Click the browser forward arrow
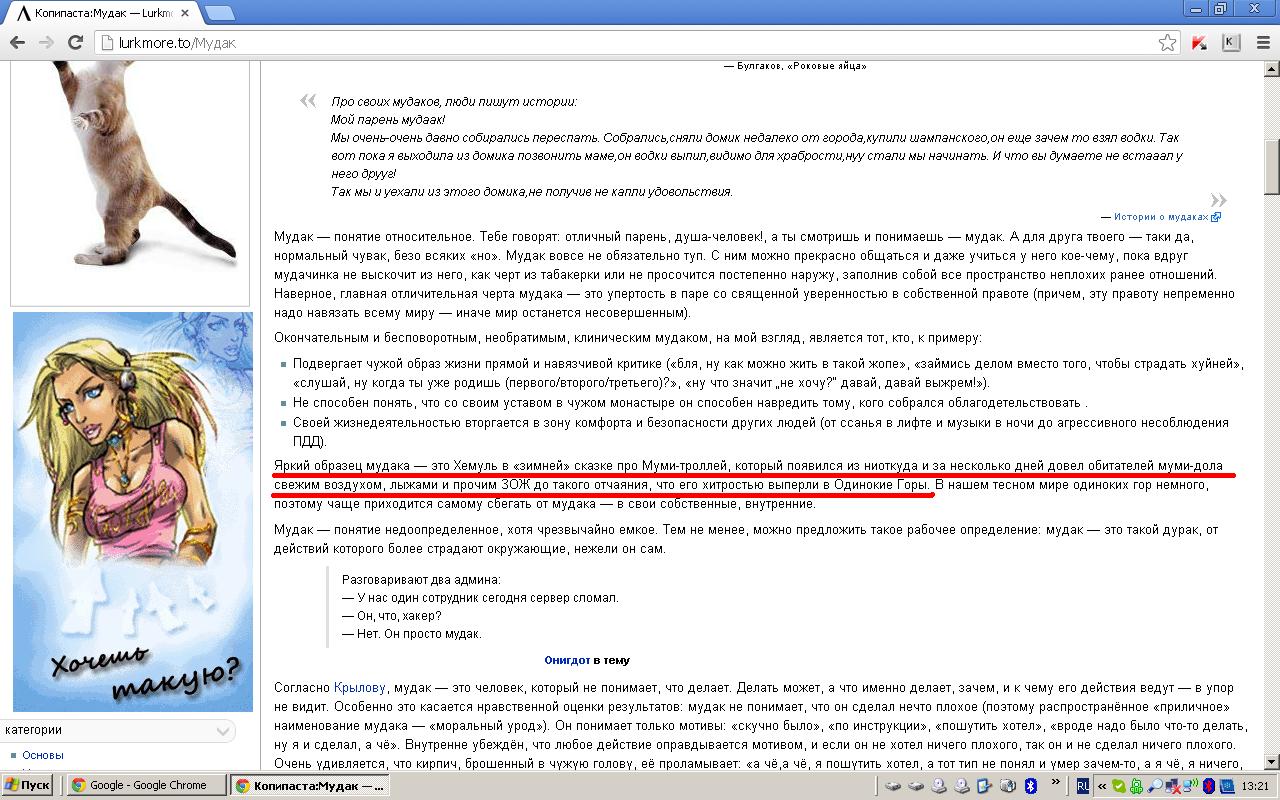Screen dimensions: 1280x800 pos(46,42)
